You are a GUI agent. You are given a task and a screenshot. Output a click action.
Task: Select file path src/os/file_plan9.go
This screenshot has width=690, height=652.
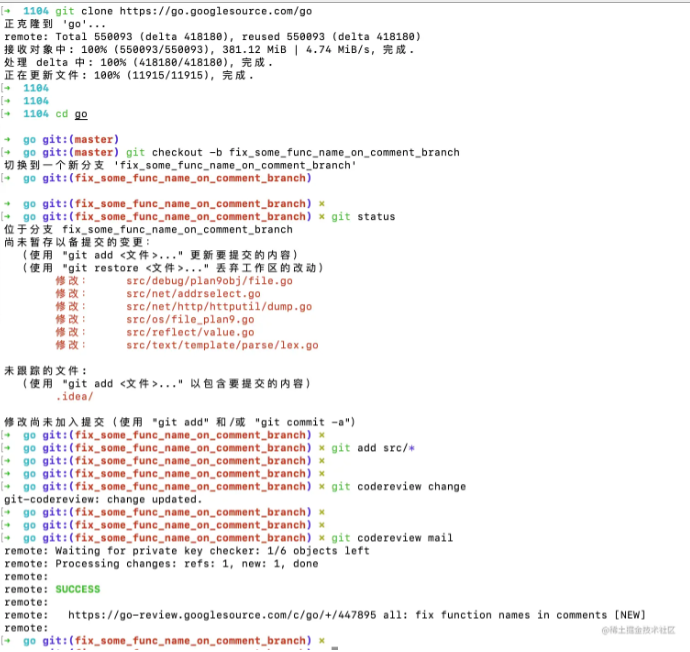(190, 319)
